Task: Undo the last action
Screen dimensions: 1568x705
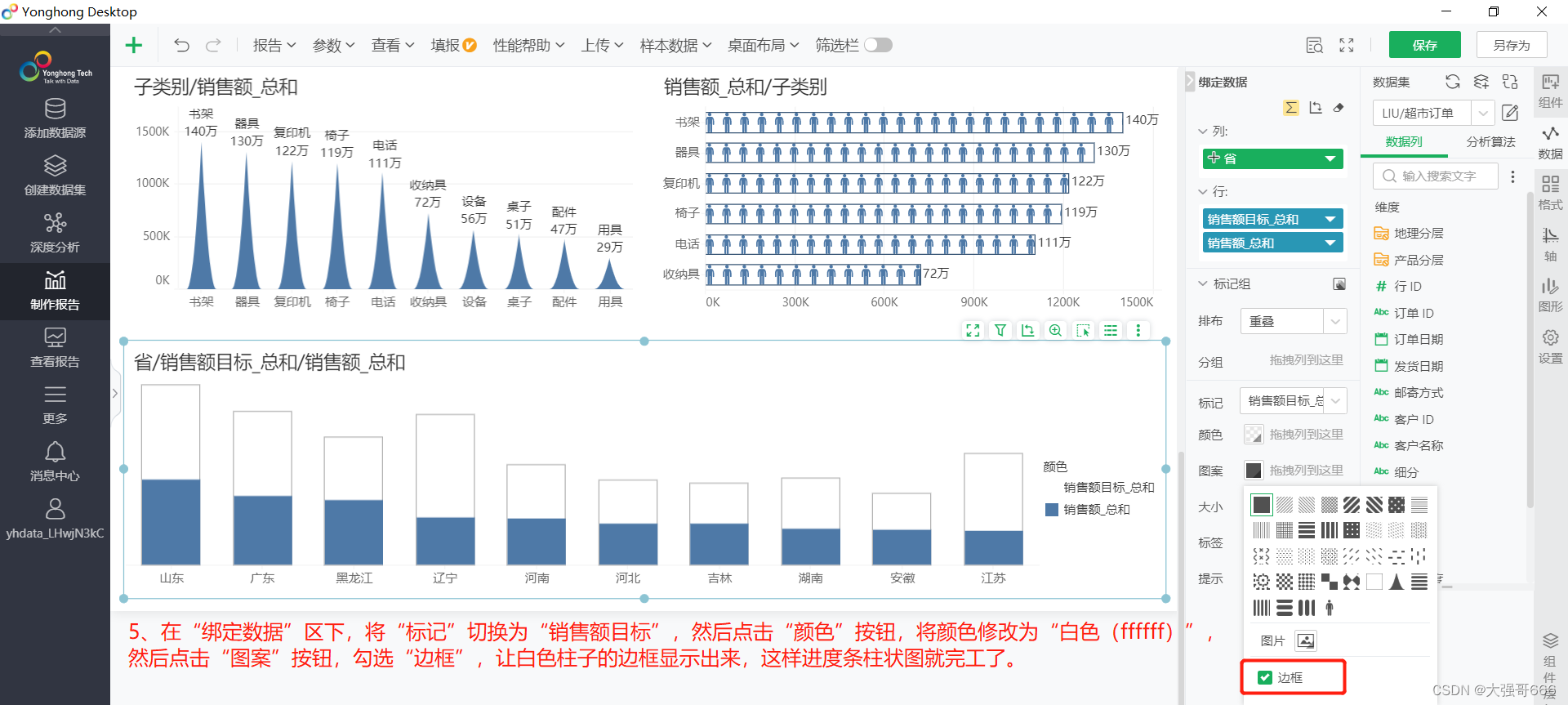Action: tap(181, 45)
